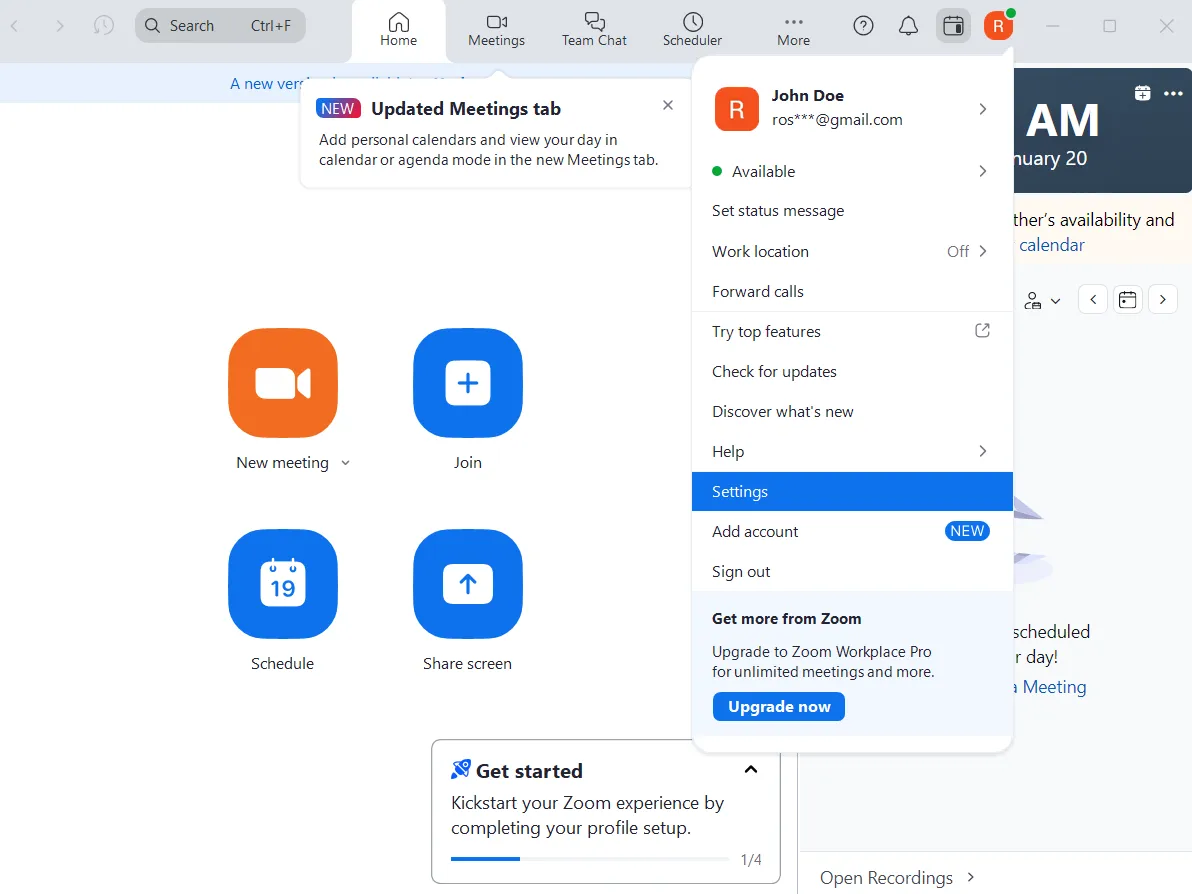1192x894 pixels.
Task: Expand New meeting dropdown arrow
Action: tap(345, 463)
